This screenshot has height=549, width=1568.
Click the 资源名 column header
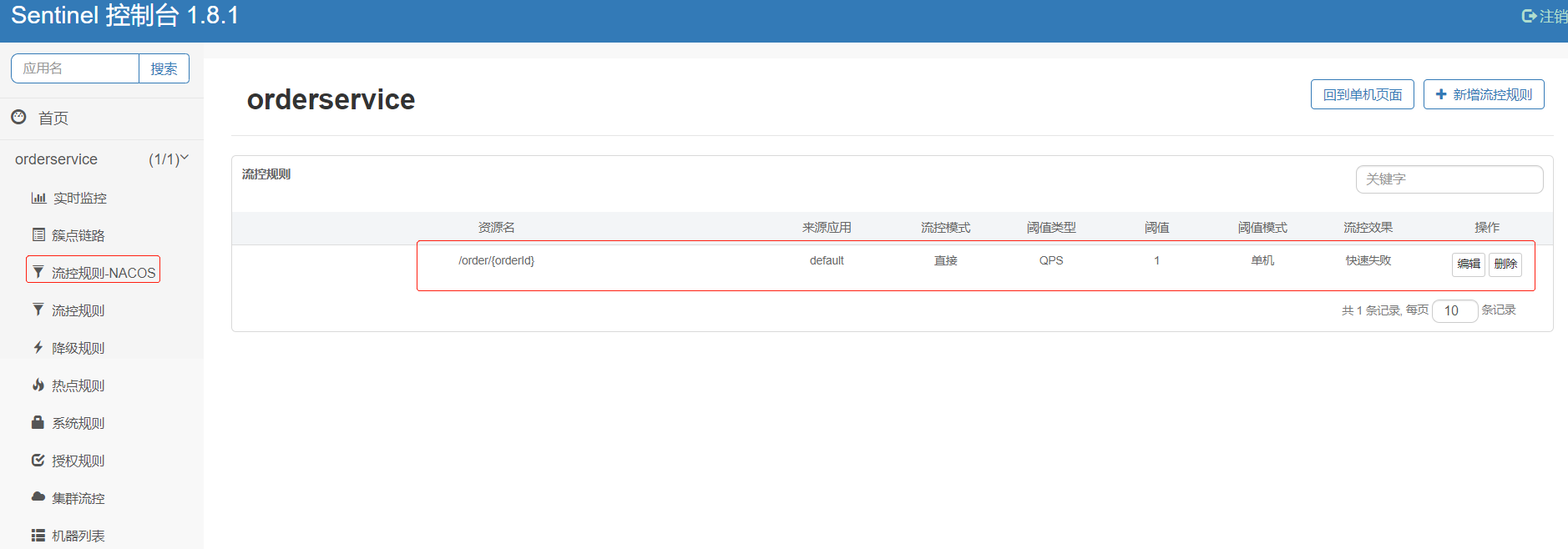tap(496, 227)
